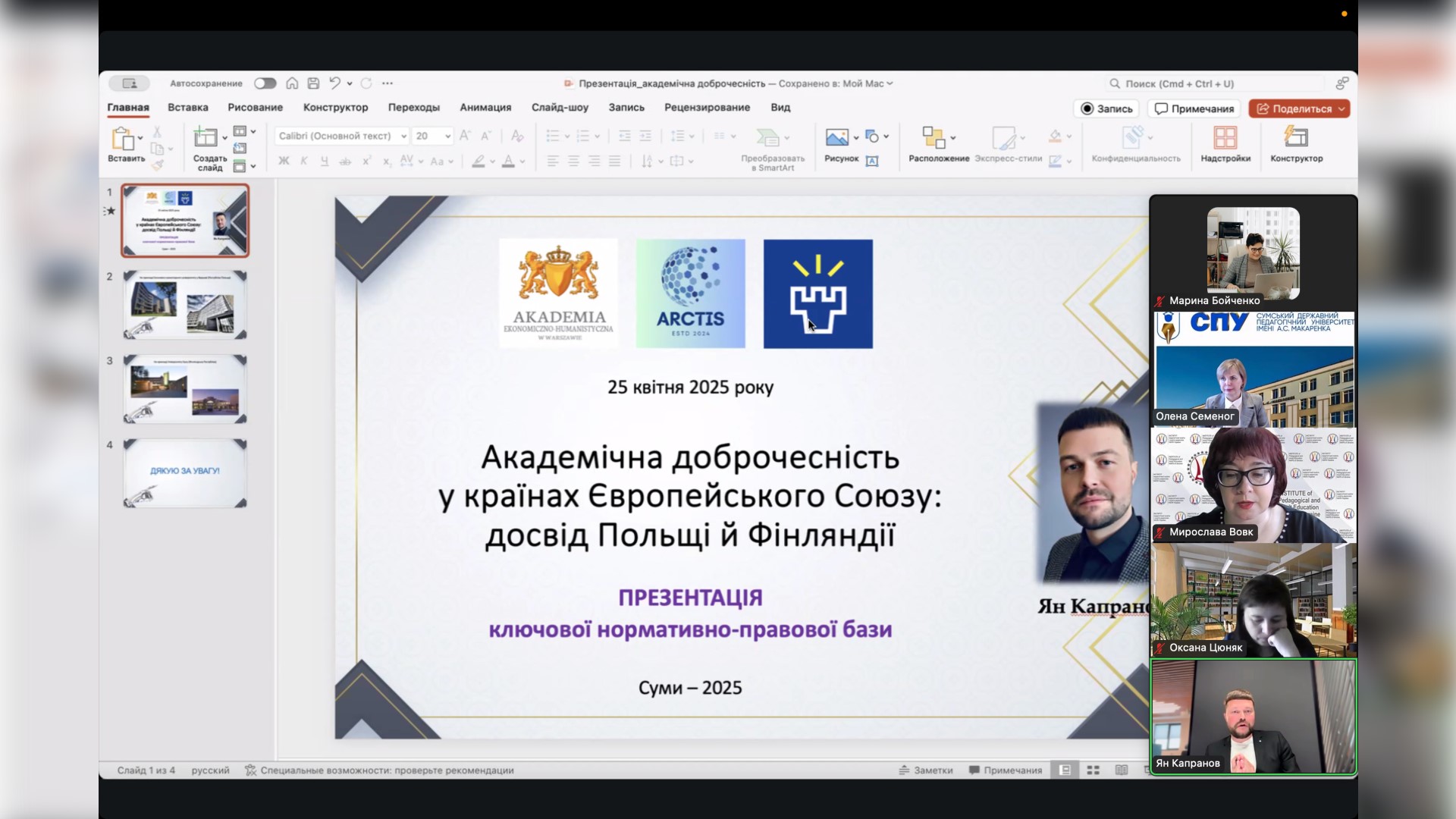Click the Align left icon

pyautogui.click(x=553, y=161)
